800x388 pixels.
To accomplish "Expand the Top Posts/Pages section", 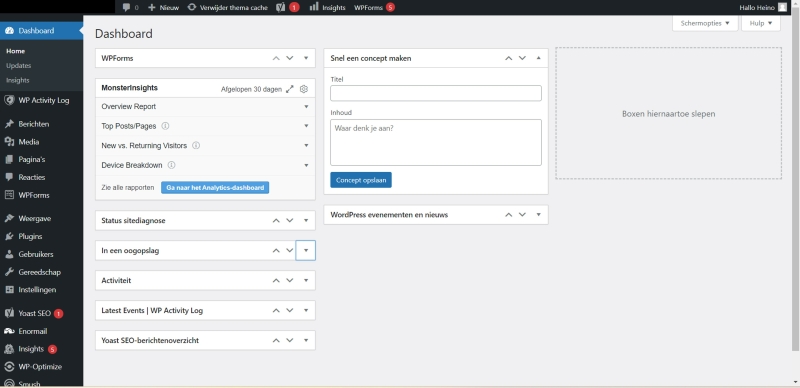I will (x=307, y=126).
